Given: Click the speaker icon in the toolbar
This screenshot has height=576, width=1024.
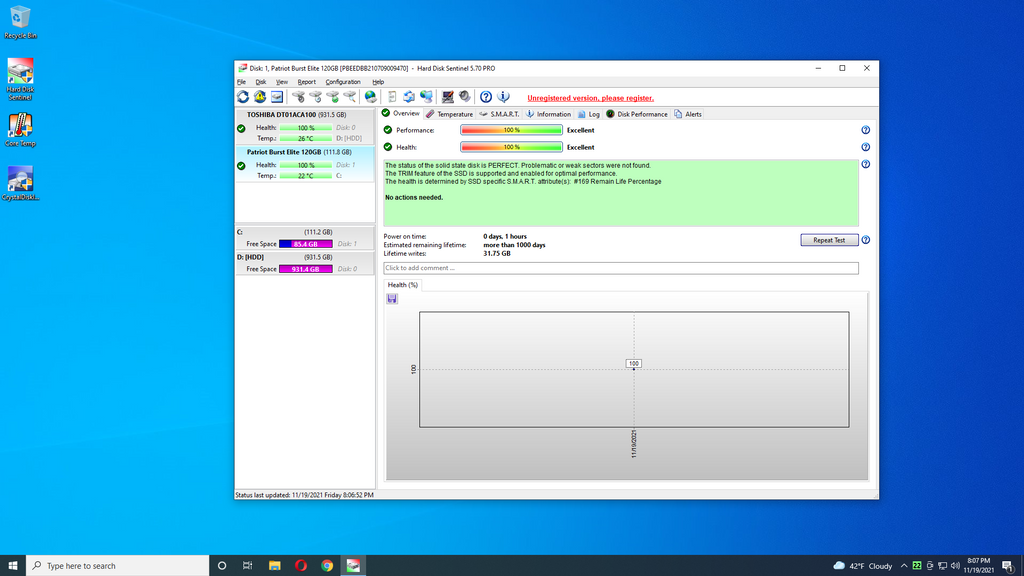Looking at the screenshot, I should click(x=464, y=97).
